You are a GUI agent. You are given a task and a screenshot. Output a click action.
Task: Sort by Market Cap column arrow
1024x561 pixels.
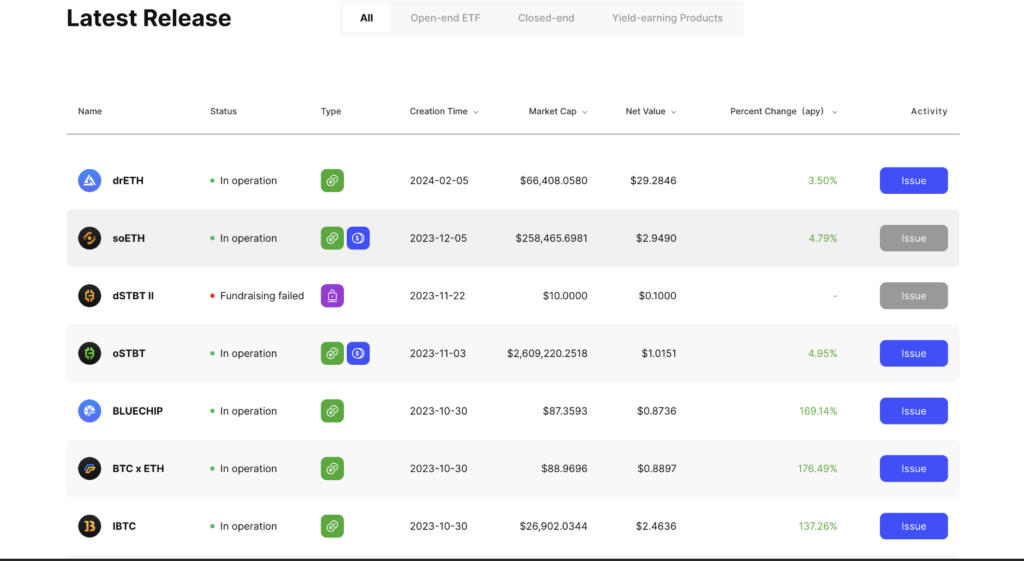point(584,112)
